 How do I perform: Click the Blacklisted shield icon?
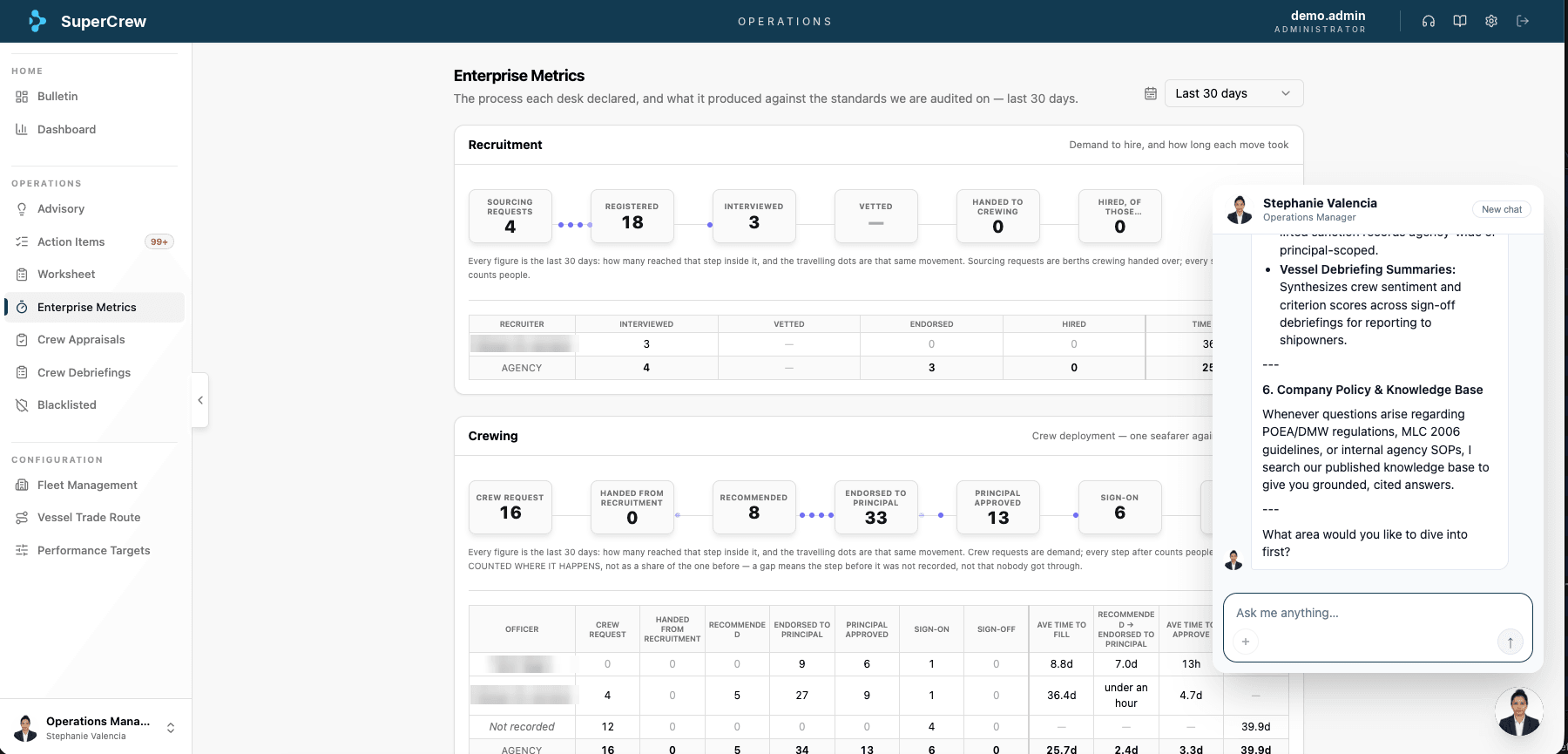pos(22,405)
